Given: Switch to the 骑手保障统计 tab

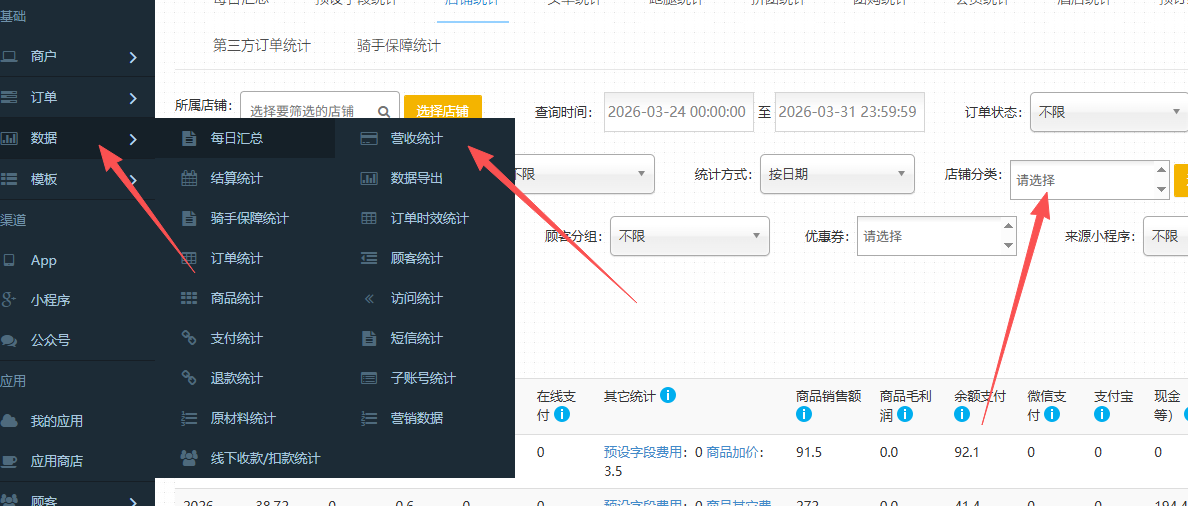Looking at the screenshot, I should coord(399,45).
